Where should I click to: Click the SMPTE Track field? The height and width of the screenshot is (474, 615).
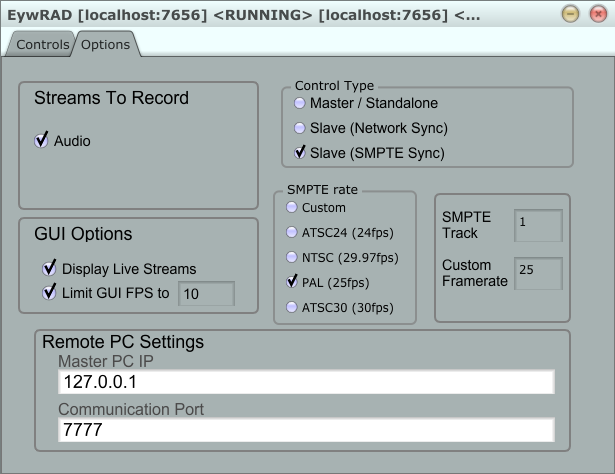coord(538,225)
